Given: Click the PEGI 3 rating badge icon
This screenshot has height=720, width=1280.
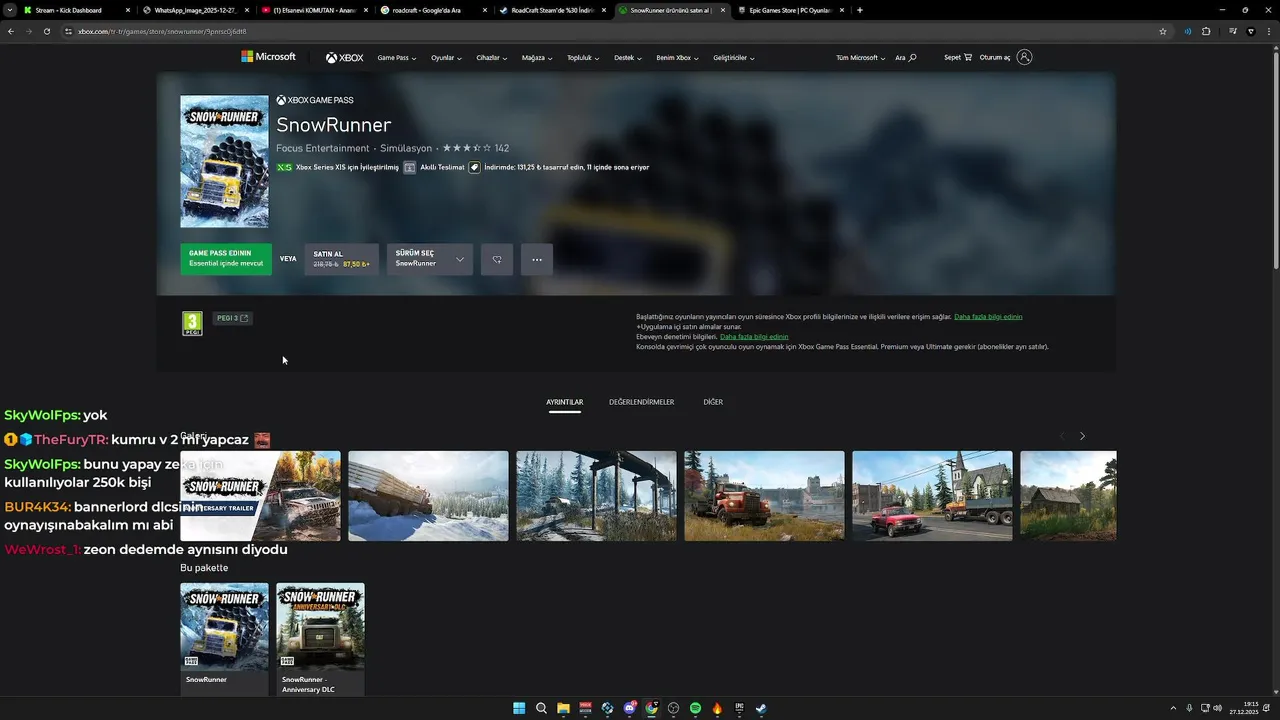Looking at the screenshot, I should click(x=192, y=323).
